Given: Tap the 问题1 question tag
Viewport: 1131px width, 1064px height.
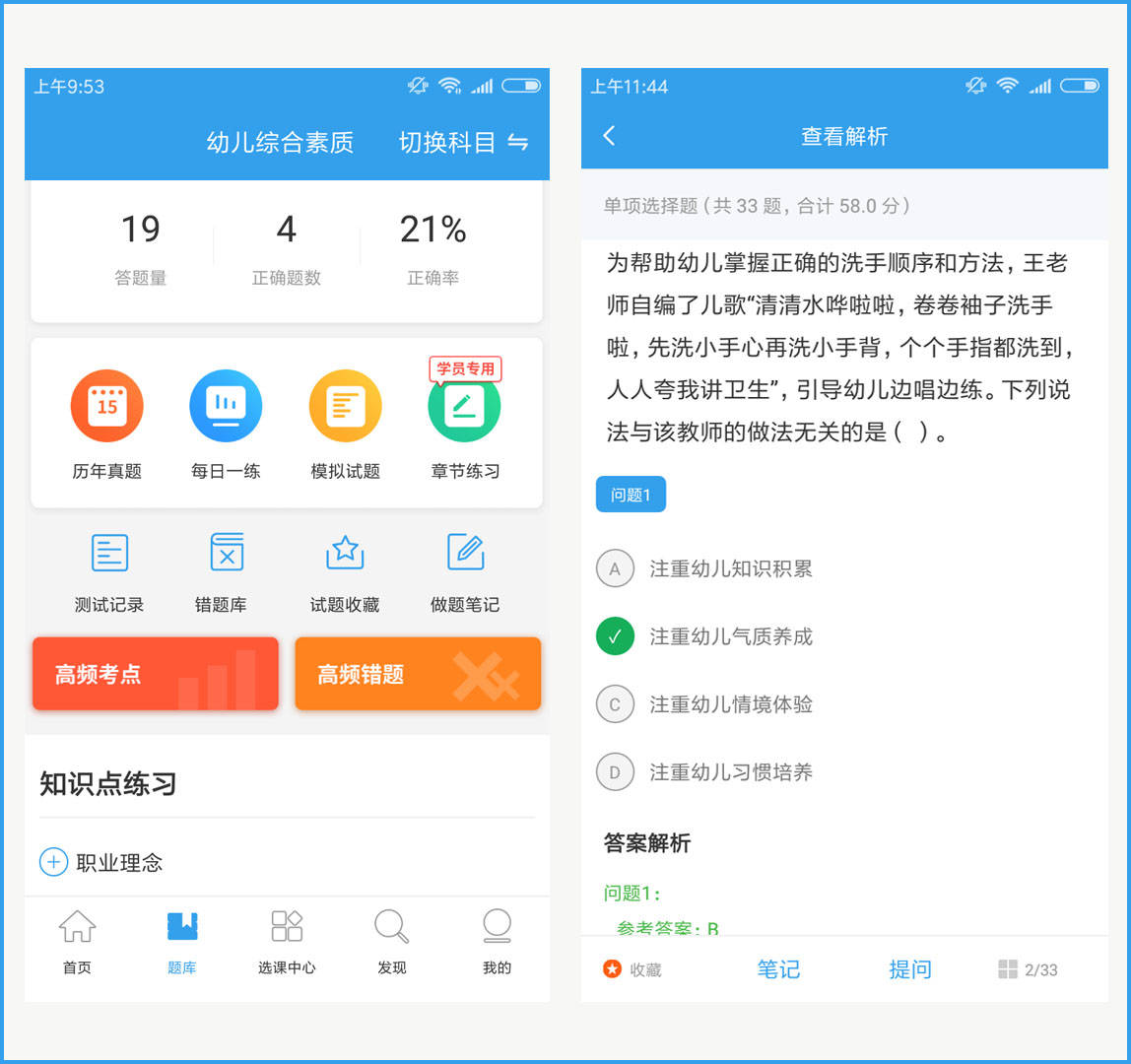Looking at the screenshot, I should click(631, 495).
